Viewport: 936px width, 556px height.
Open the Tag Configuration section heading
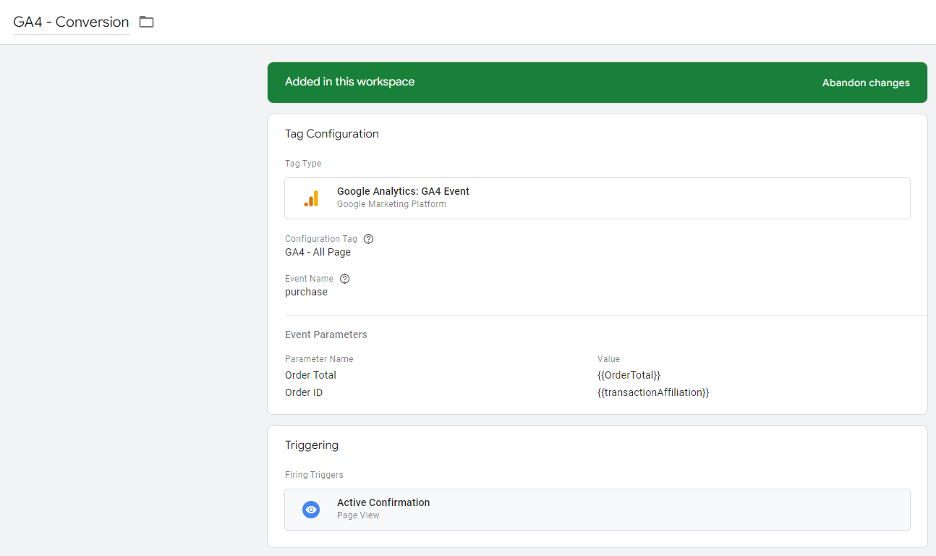click(331, 134)
